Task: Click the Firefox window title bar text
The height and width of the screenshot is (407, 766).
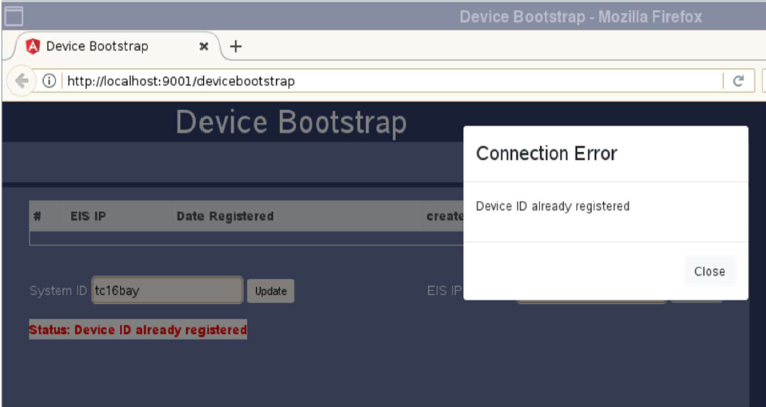Action: 580,16
